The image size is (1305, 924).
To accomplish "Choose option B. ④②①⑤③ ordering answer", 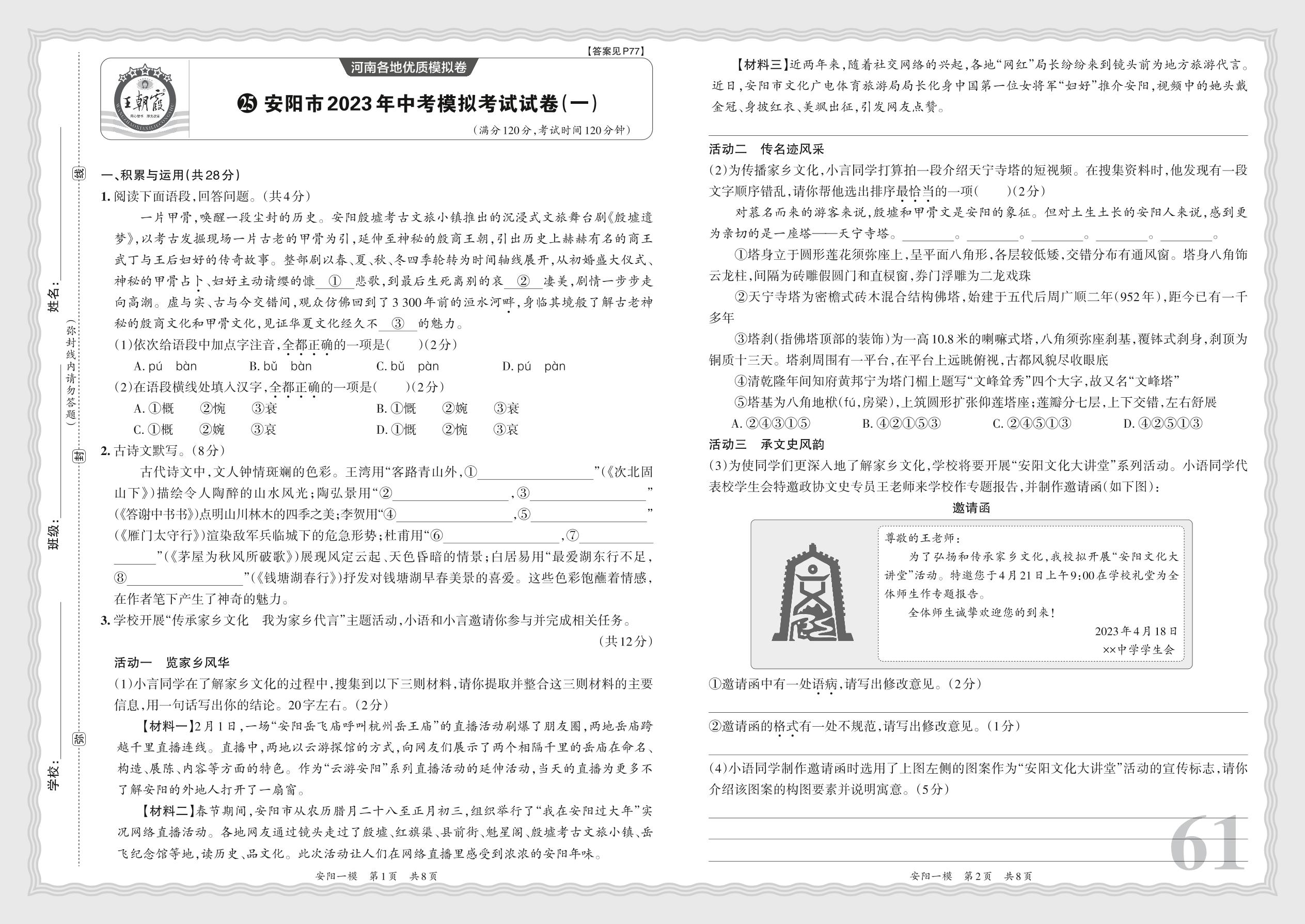I will (901, 424).
